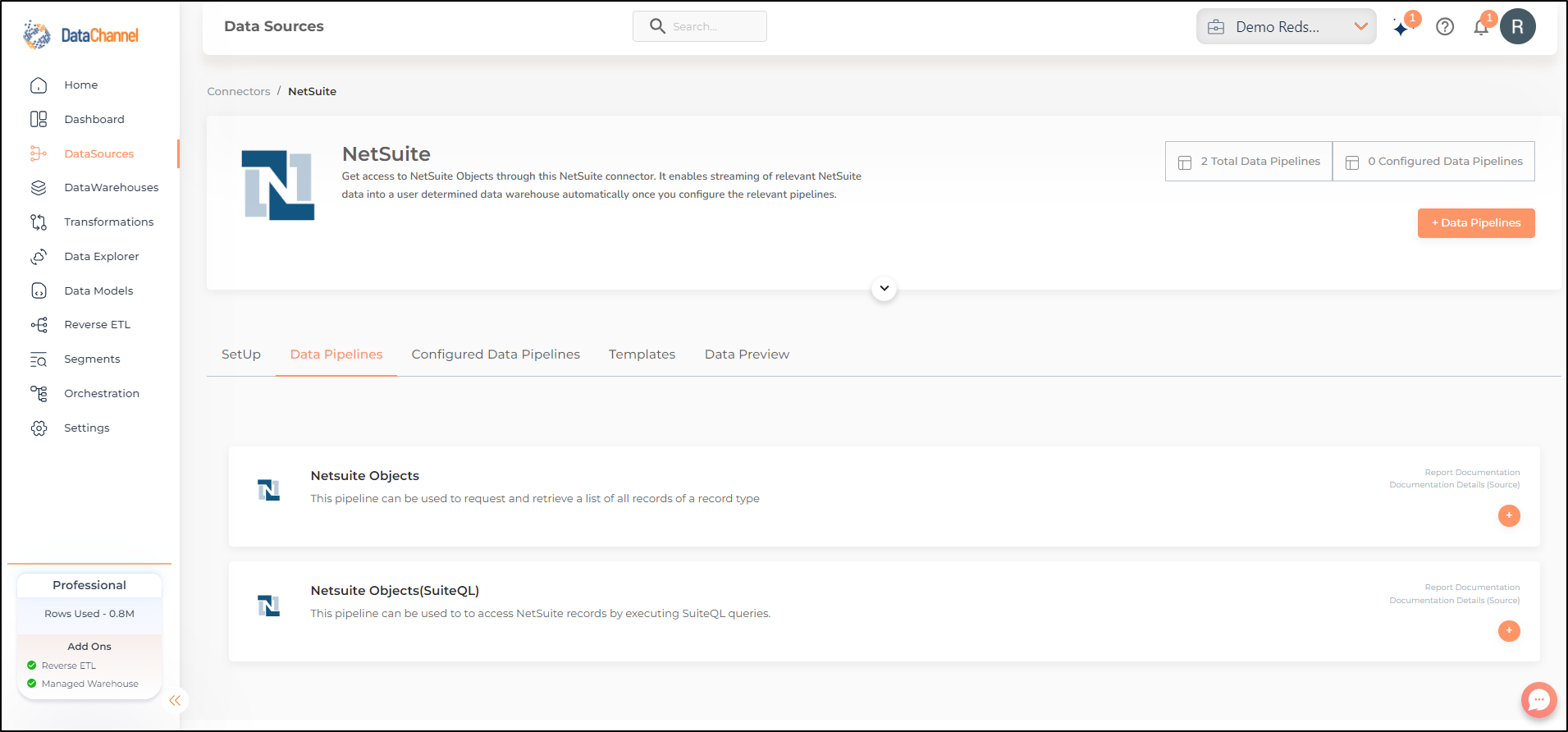Click the Reverse ETL add-on entry

62,666
